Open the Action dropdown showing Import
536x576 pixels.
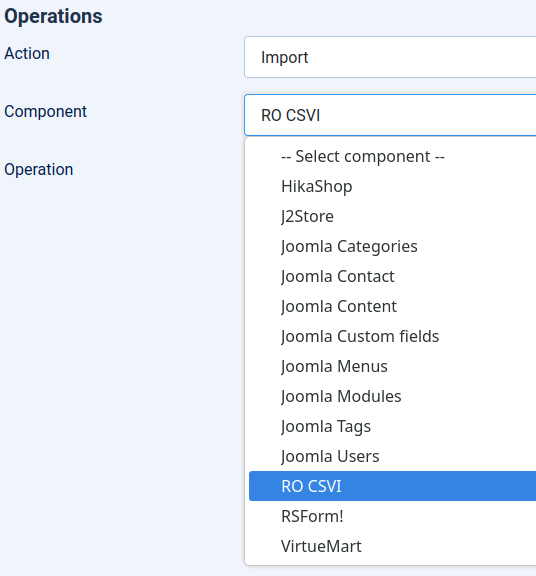point(390,57)
